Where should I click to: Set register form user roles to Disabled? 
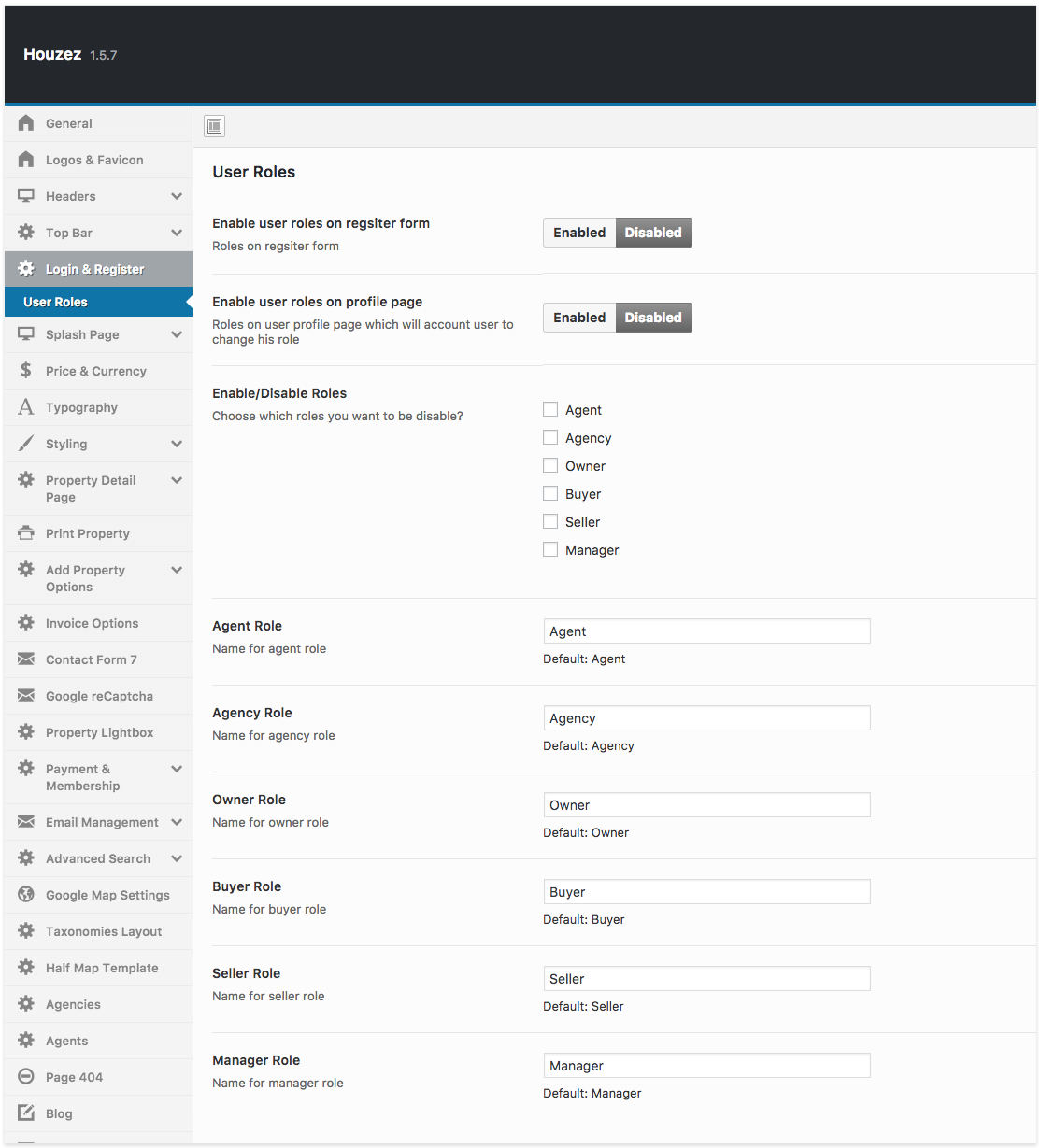pos(653,233)
